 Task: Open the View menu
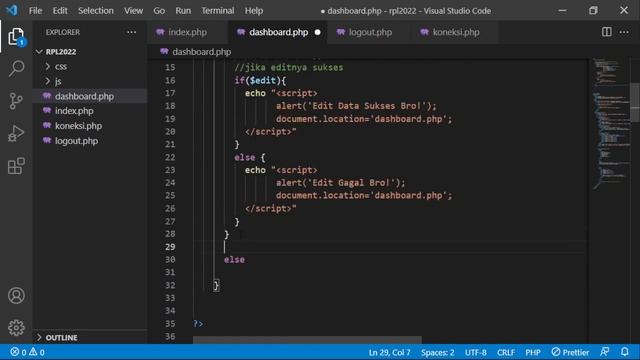(x=133, y=11)
